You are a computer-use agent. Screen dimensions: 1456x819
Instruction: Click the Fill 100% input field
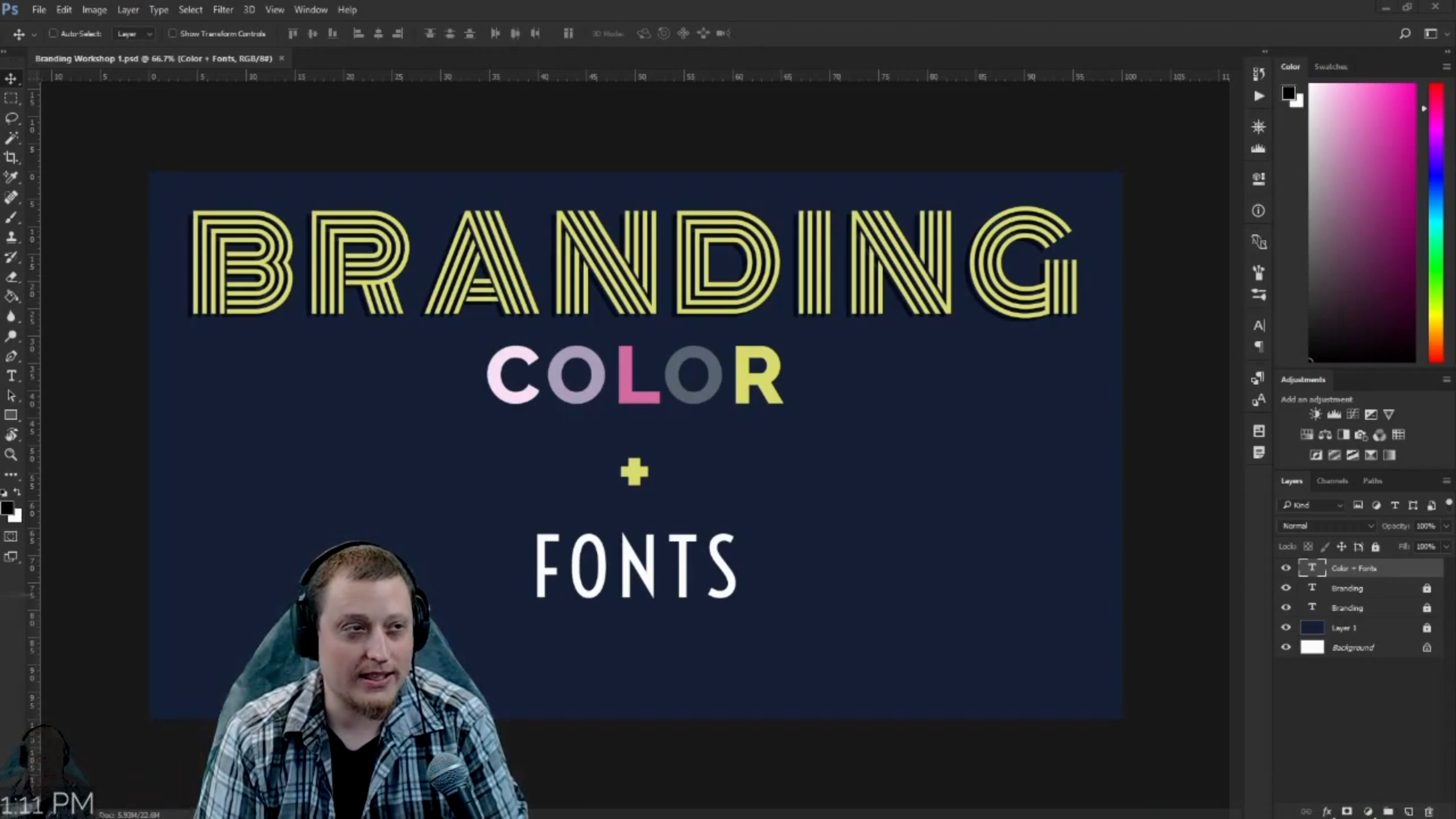click(1426, 547)
